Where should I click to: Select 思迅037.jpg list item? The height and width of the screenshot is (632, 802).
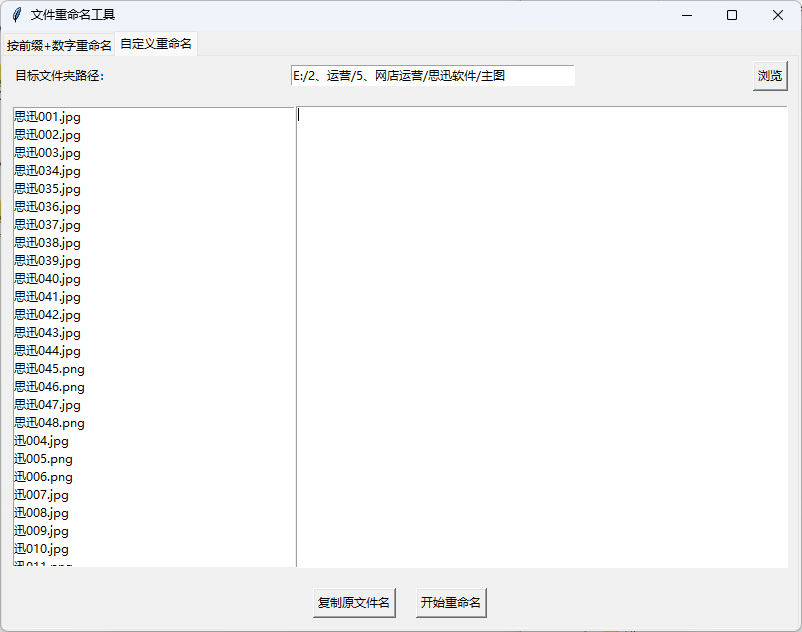[48, 225]
